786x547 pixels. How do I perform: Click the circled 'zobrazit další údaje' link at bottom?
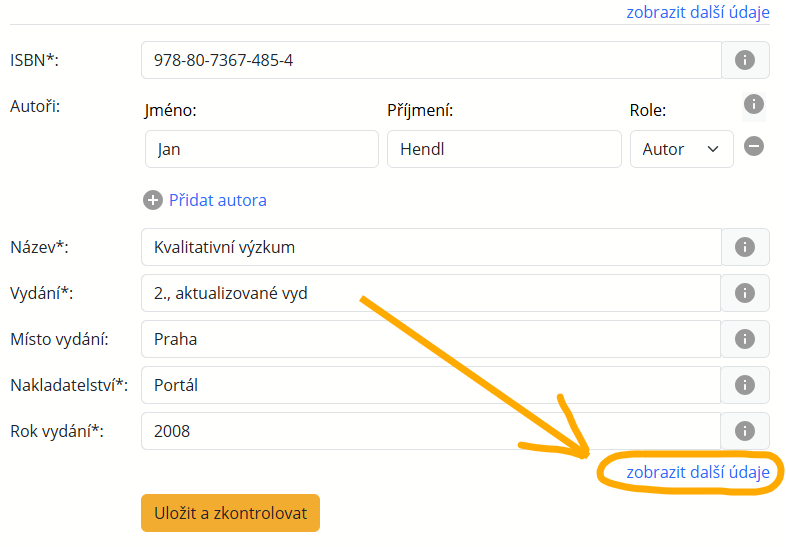coord(698,472)
